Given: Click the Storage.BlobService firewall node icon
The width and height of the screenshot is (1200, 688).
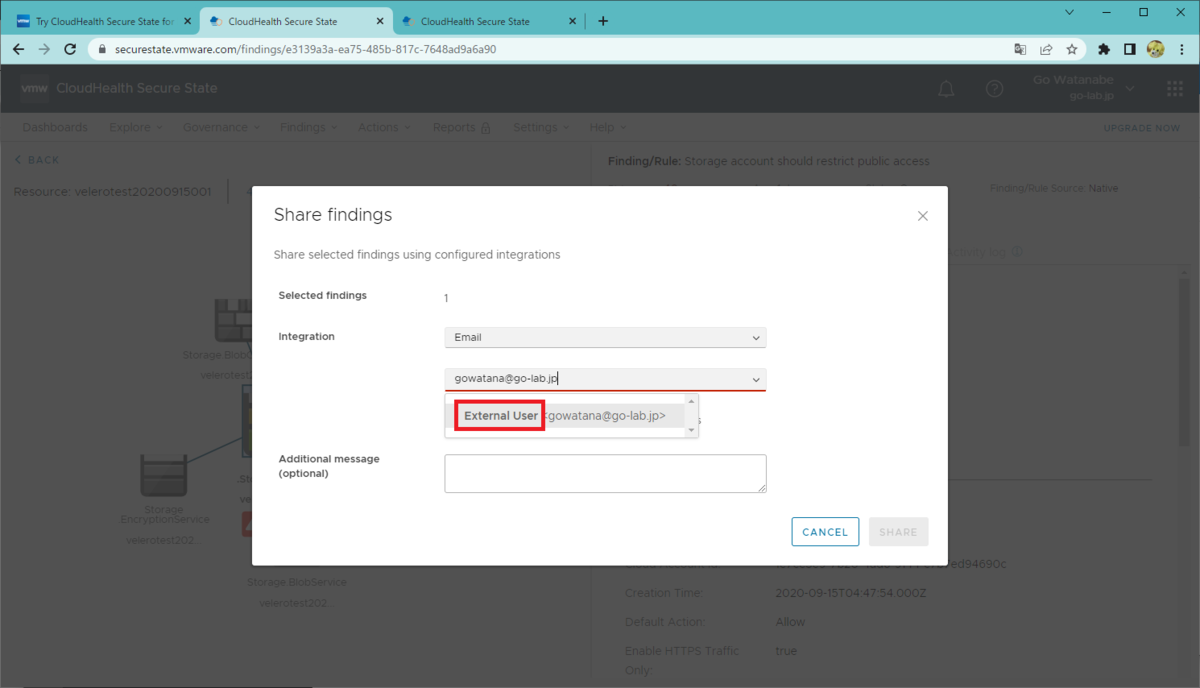Looking at the screenshot, I should click(x=233, y=321).
